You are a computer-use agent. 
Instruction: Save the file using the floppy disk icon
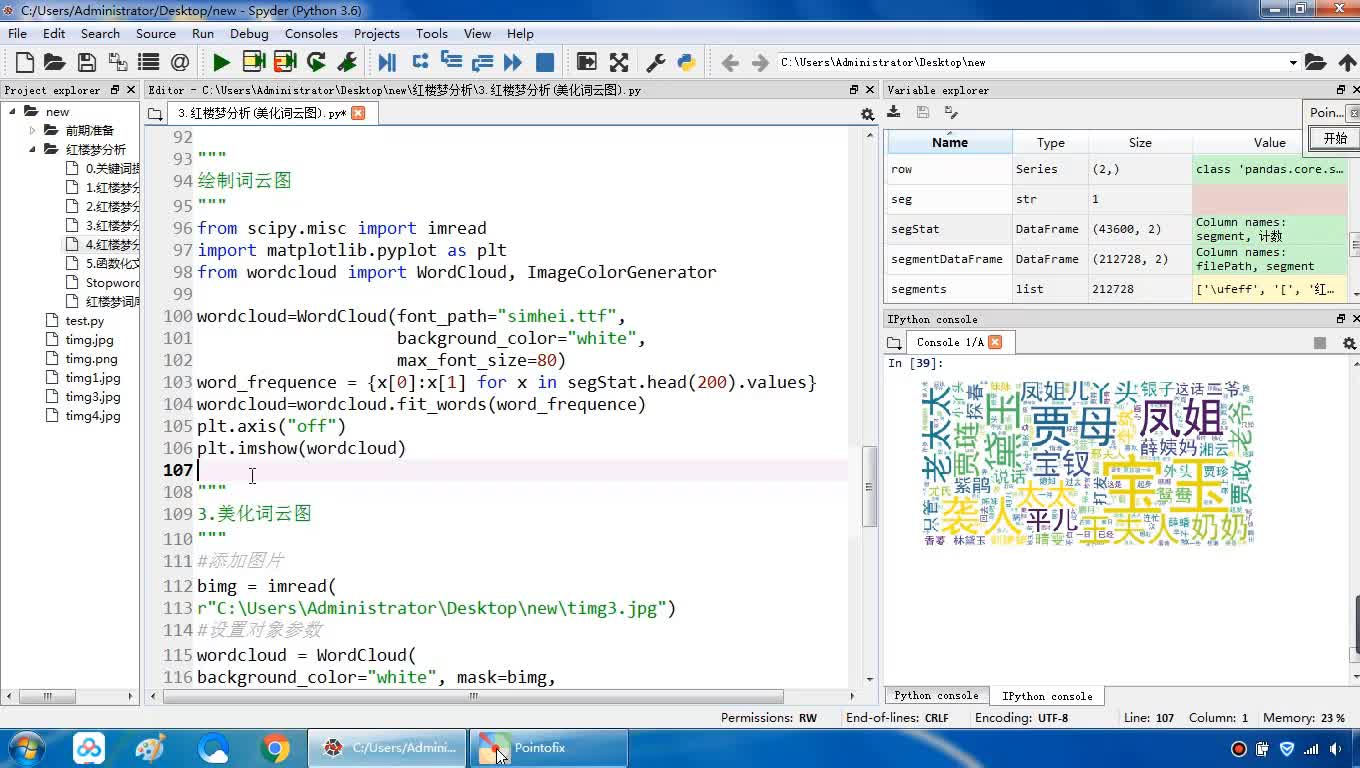point(87,62)
